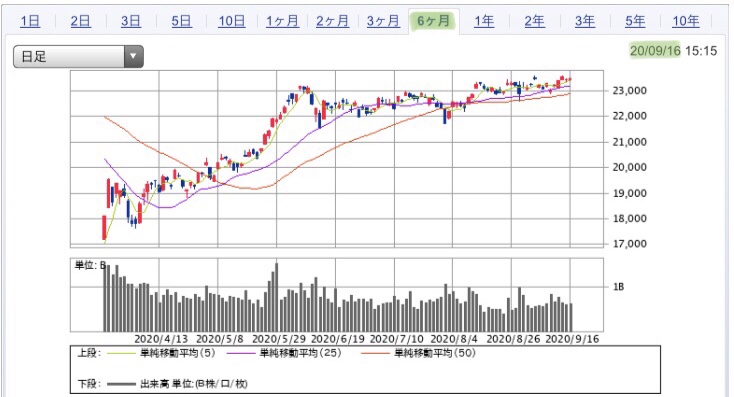Click the tallest volume bar near 2020/5/29
The width and height of the screenshot is (734, 397).
click(276, 297)
